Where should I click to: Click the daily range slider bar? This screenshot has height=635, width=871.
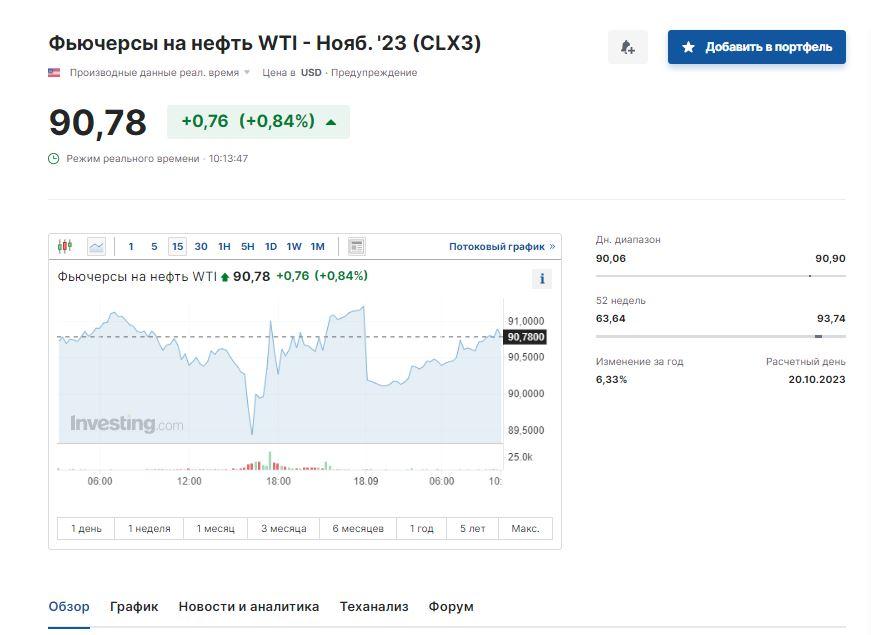[x=720, y=276]
